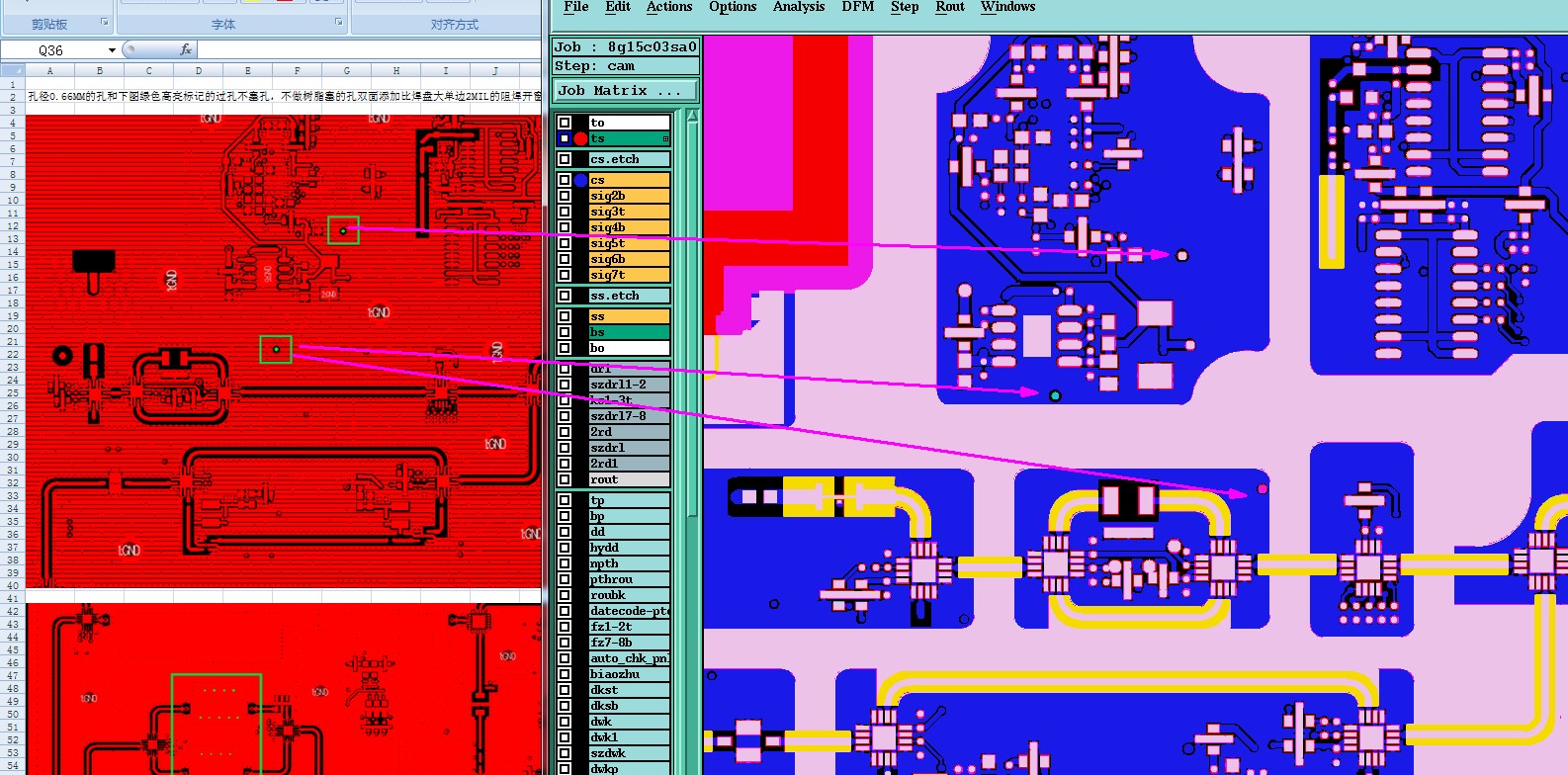Toggle display checkbox for layer rout
Screen dimensions: 1568x775
pyautogui.click(x=565, y=479)
